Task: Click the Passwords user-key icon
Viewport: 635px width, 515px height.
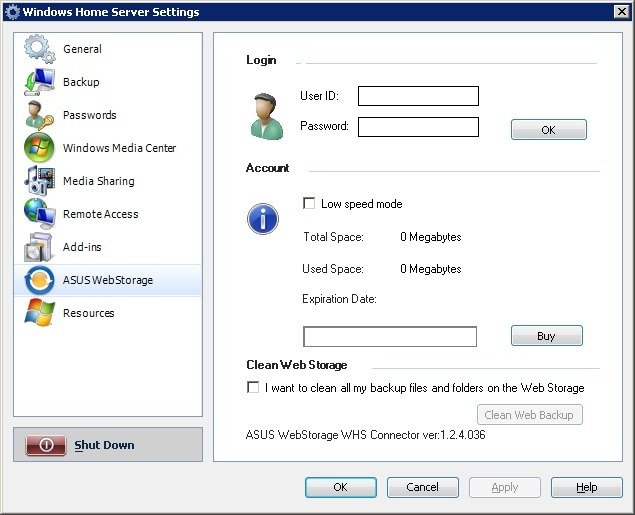Action: point(39,115)
